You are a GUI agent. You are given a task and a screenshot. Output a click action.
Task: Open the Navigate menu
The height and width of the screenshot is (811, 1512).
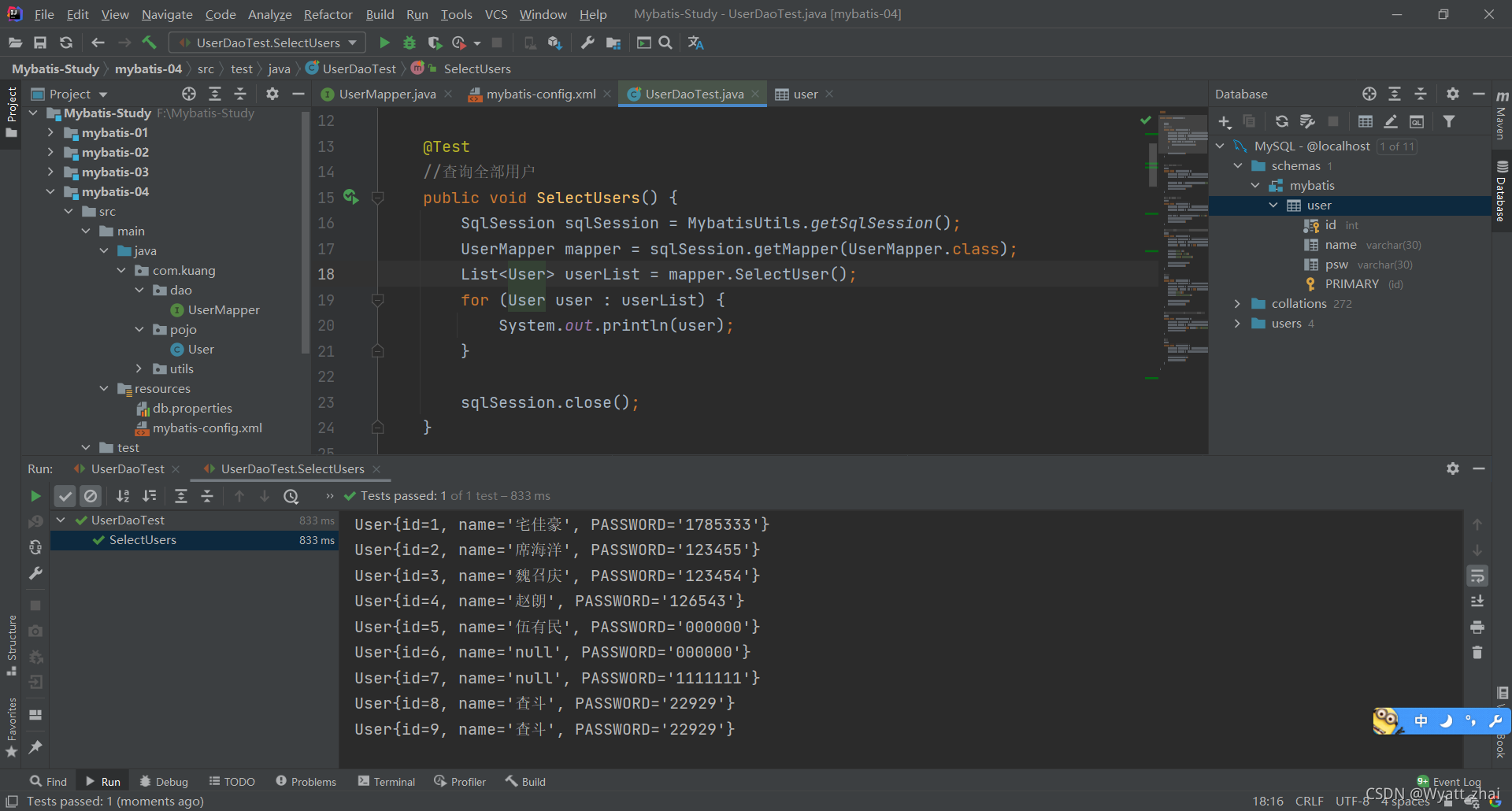(x=167, y=14)
